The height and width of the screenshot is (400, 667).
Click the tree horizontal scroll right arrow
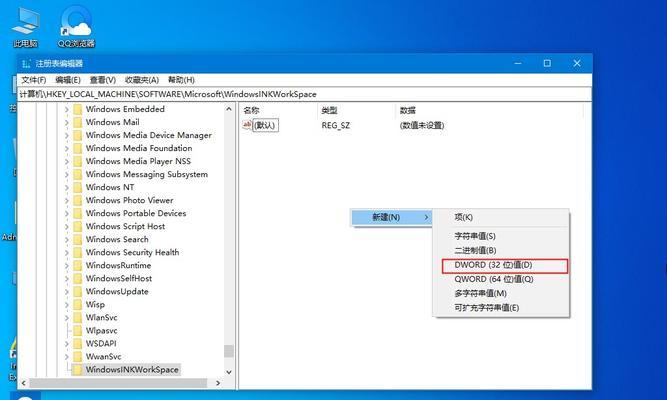(218, 383)
